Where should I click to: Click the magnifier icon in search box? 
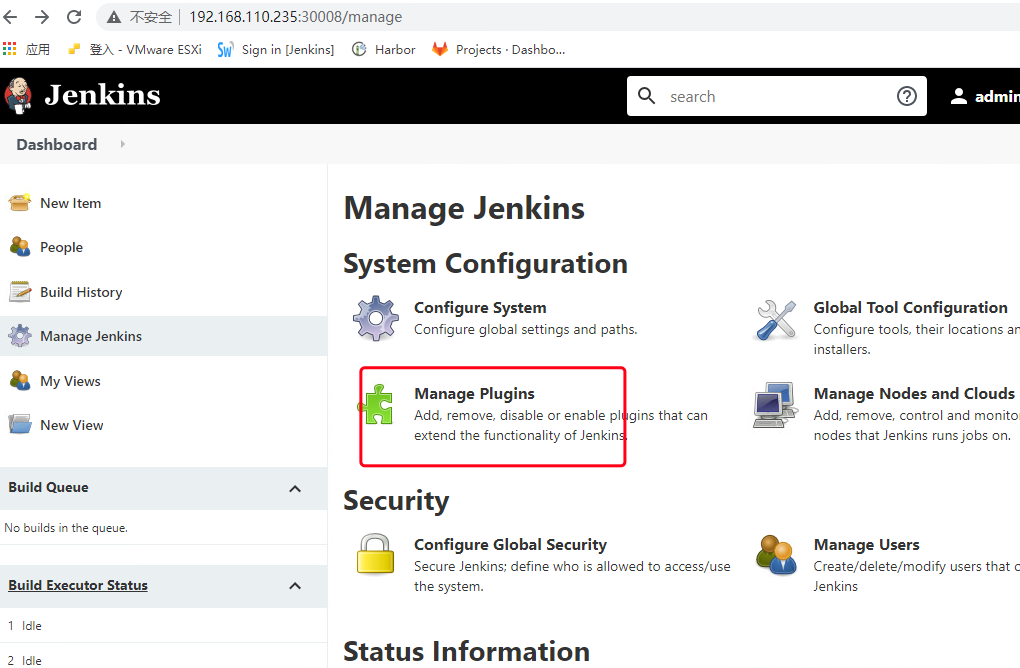tap(647, 96)
